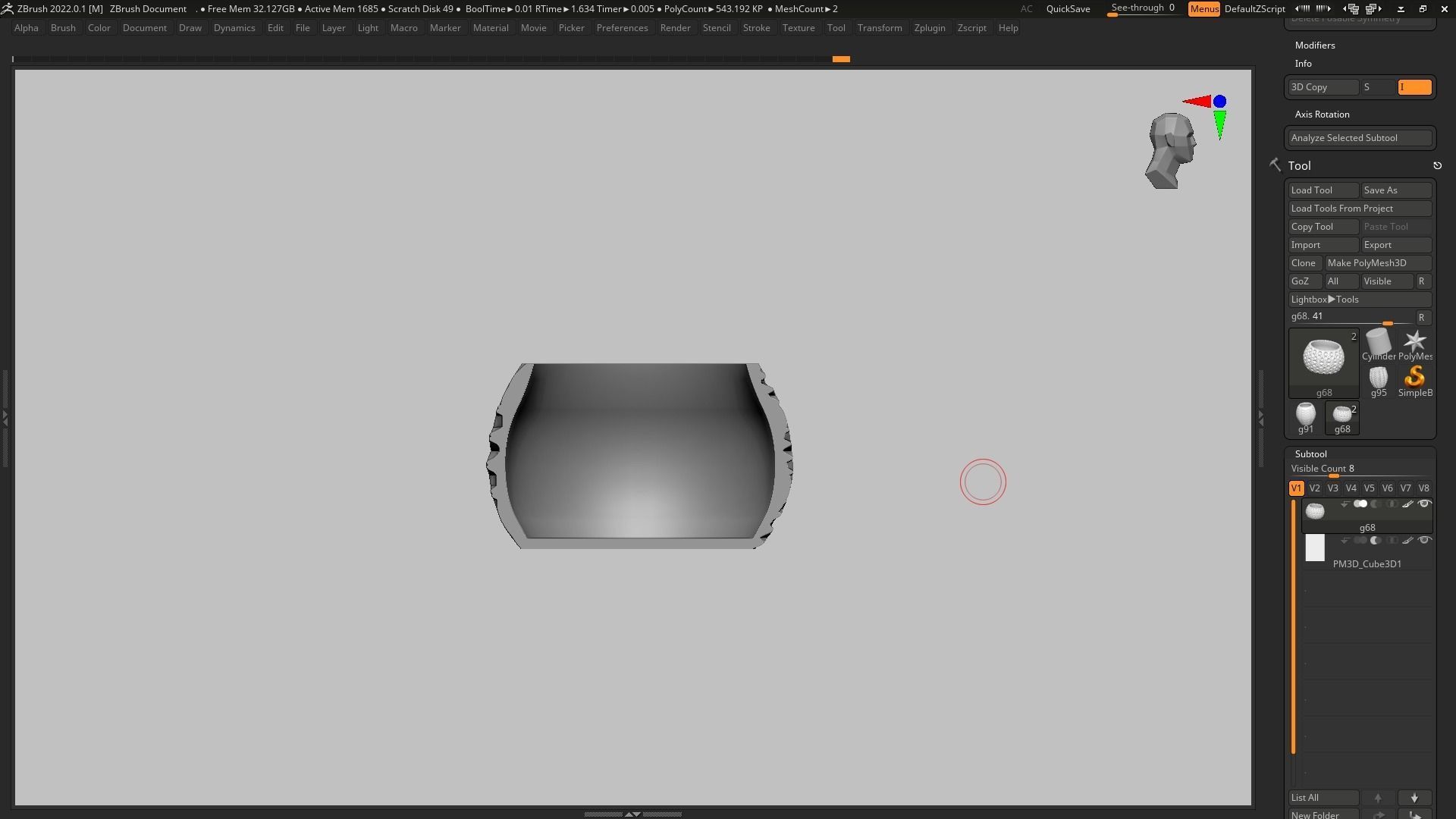This screenshot has width=1456, height=819.
Task: Hide the g68 subtool with eye icon
Action: pyautogui.click(x=1424, y=504)
